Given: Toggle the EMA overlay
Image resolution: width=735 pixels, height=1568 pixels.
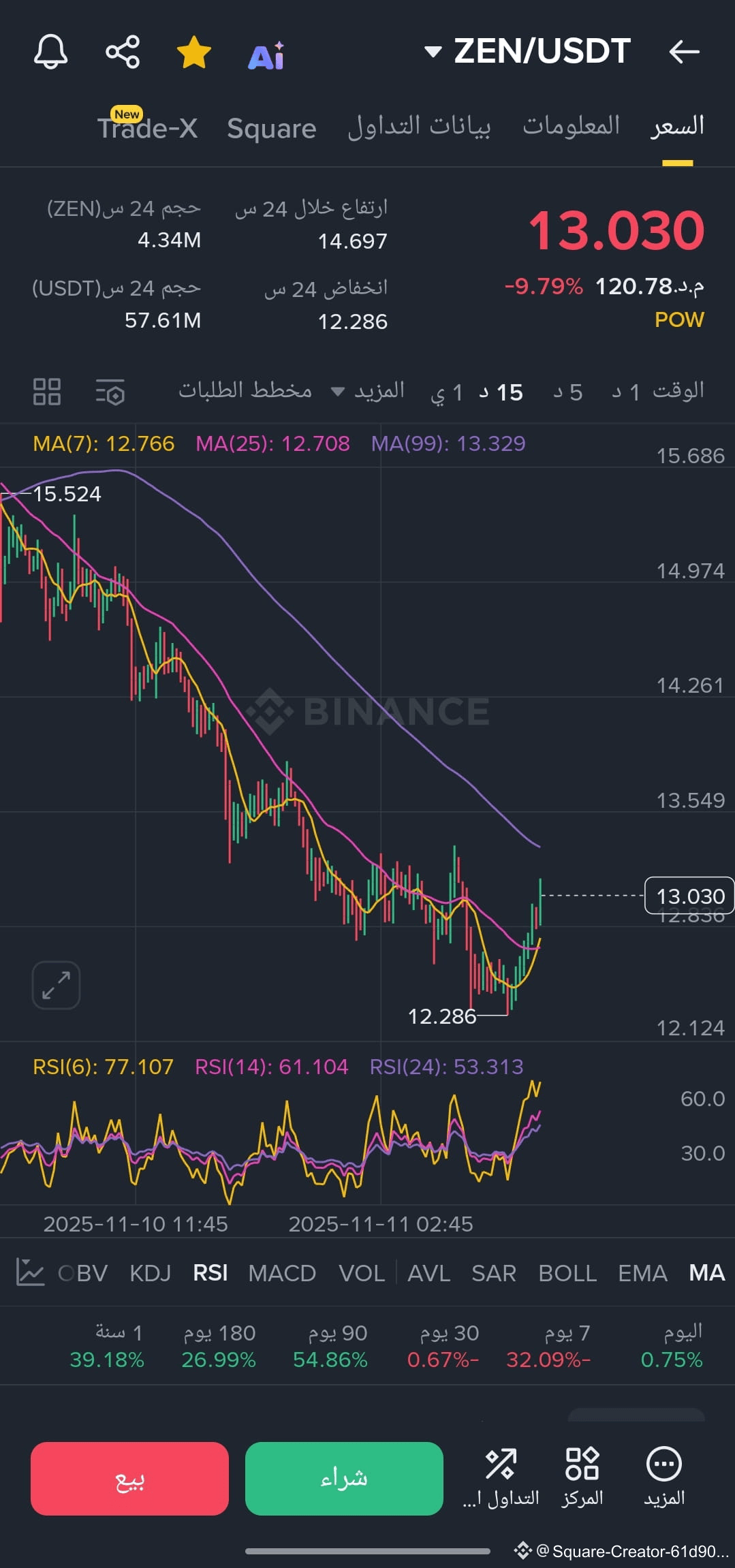Looking at the screenshot, I should 642,1272.
